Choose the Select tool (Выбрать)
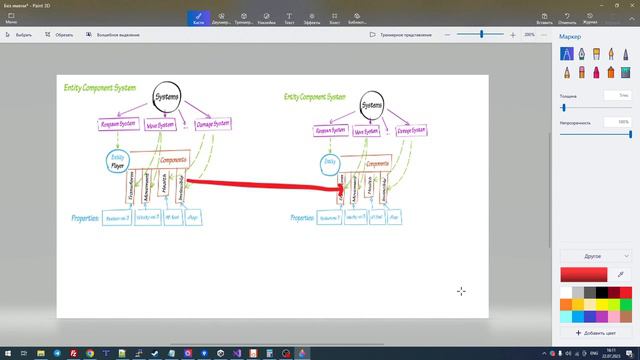Viewport: 640px width, 360px height. tap(19, 35)
